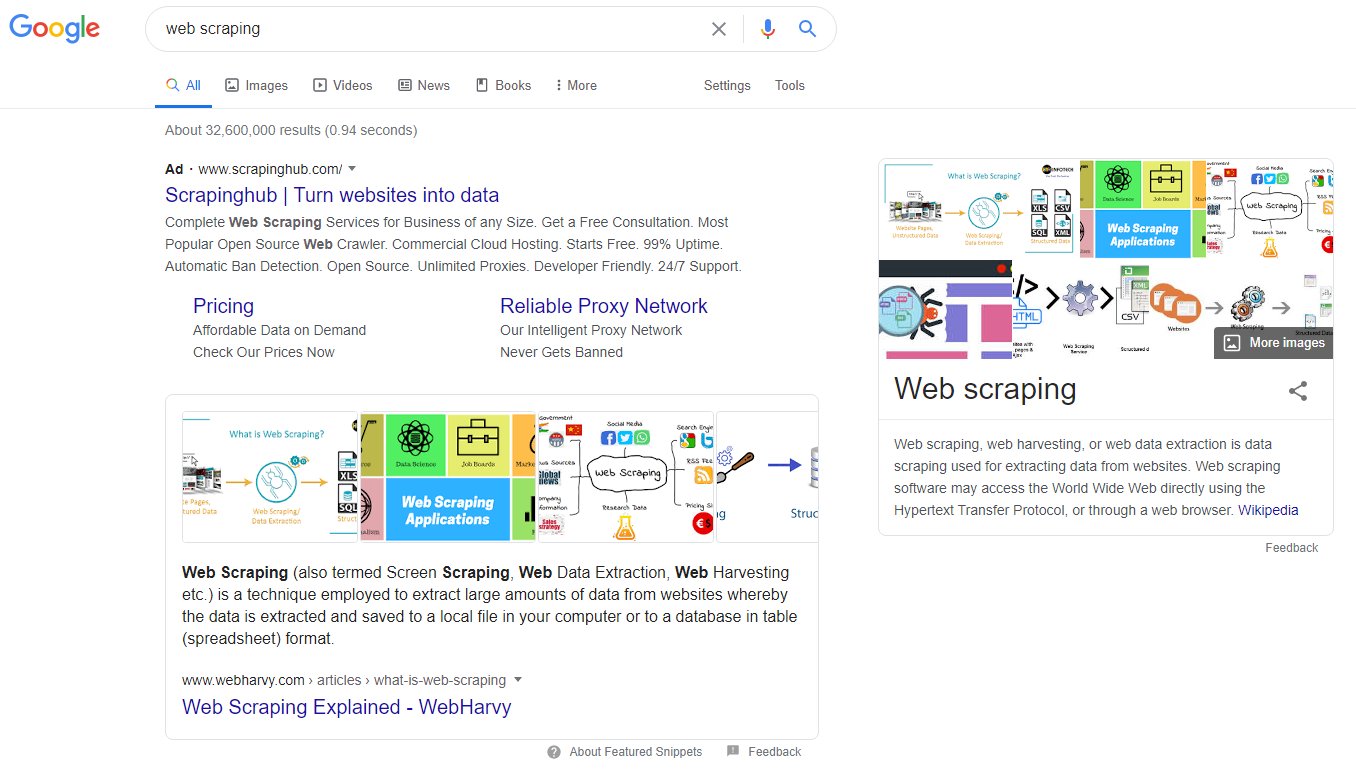The image size is (1356, 769).
Task: Click the share icon in knowledge panel
Action: point(1298,391)
